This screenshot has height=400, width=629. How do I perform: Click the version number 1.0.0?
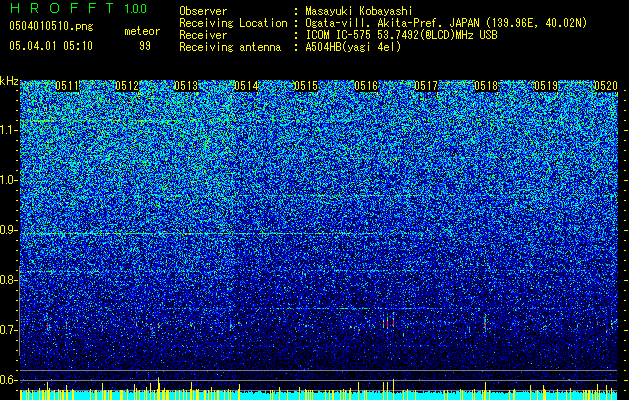pyautogui.click(x=135, y=9)
